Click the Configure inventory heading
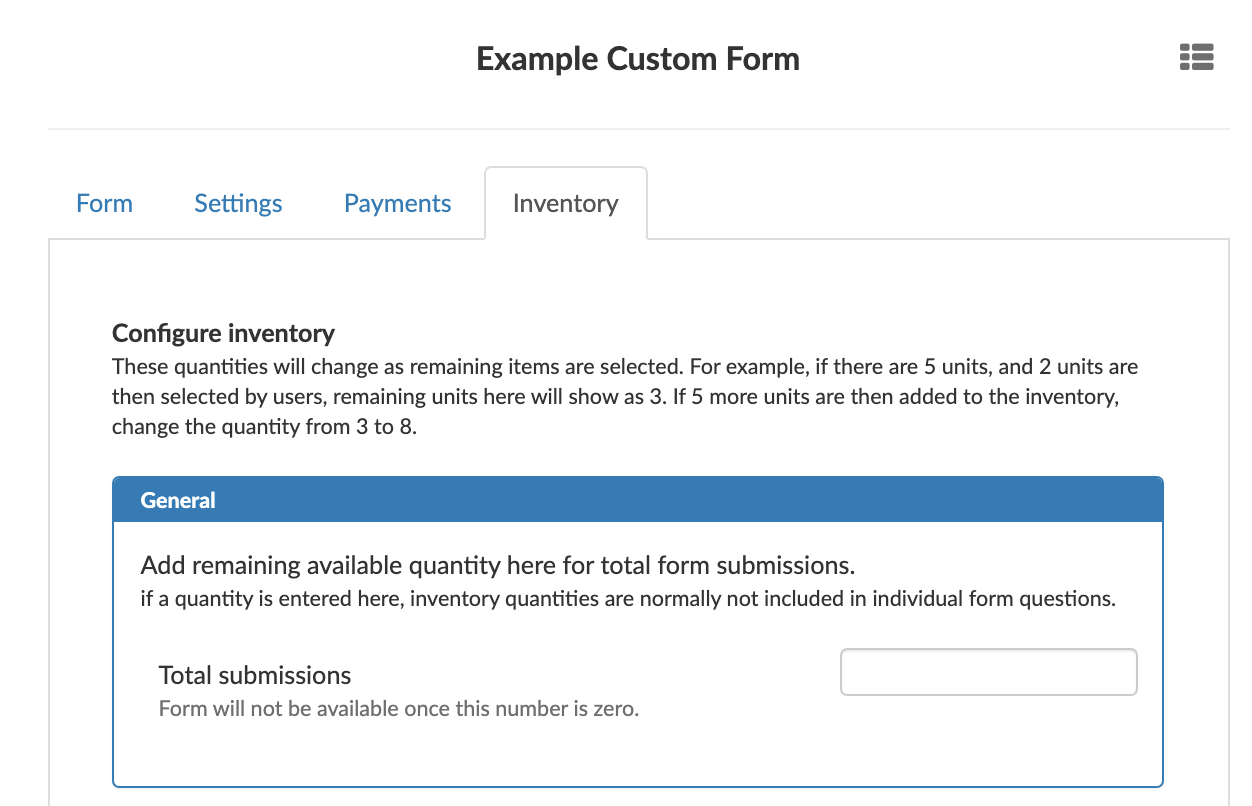The image size is (1252, 806). (223, 333)
